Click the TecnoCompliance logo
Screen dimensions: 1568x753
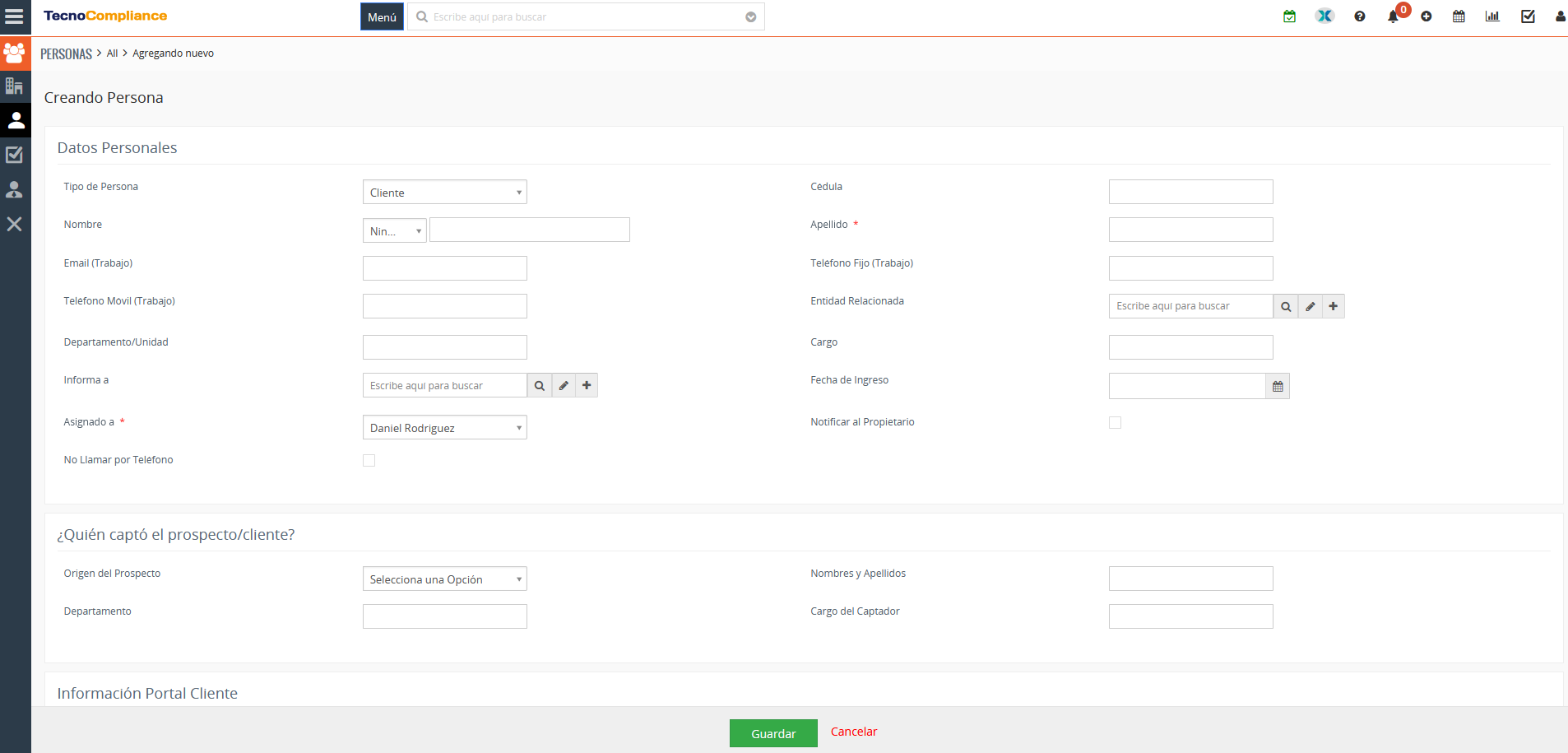pyautogui.click(x=105, y=16)
